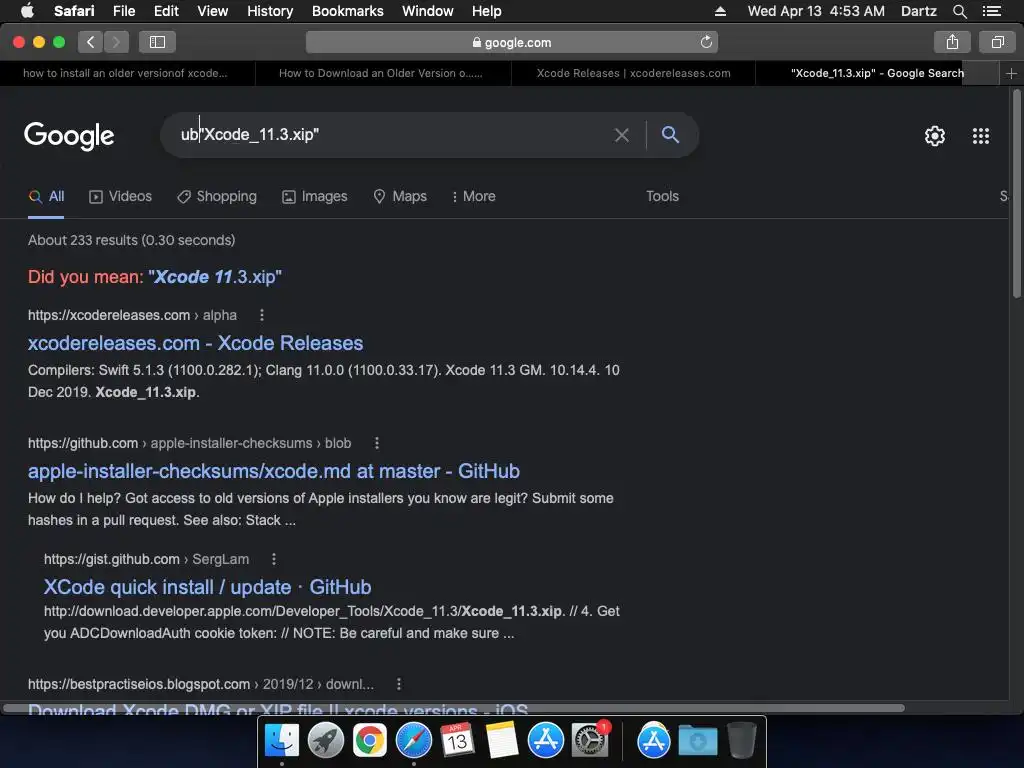Open options dots beside xcodereleases.com result
Viewport: 1024px width, 768px height.
point(262,315)
